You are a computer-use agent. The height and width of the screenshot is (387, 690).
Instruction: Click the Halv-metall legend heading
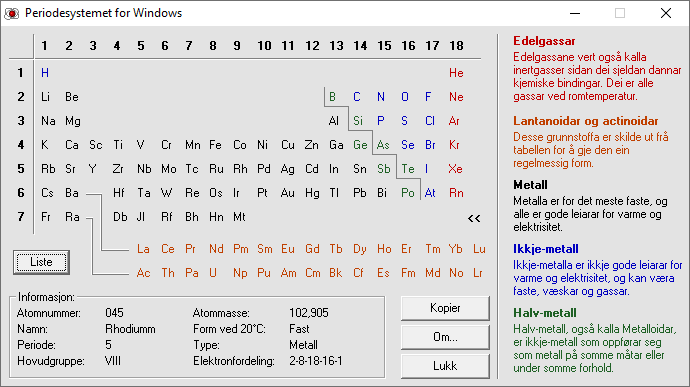pyautogui.click(x=545, y=313)
